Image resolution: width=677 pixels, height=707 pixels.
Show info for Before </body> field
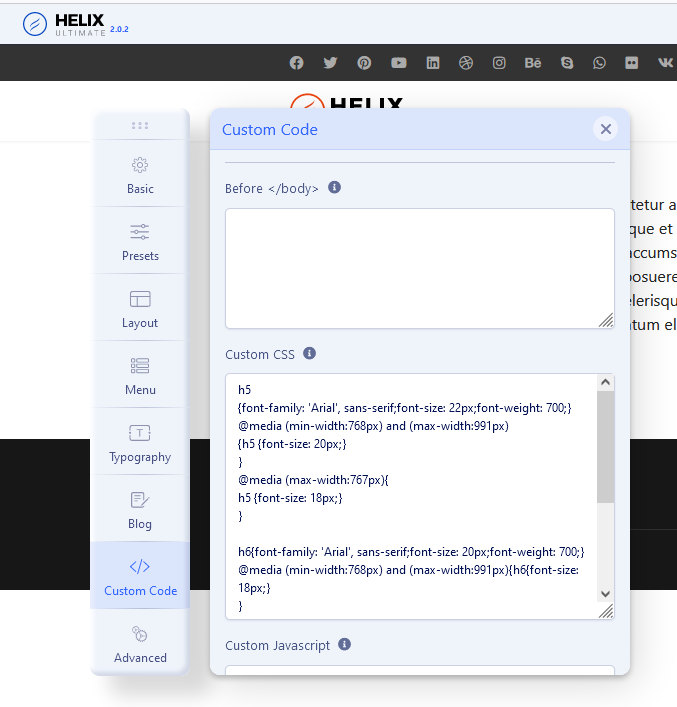tap(334, 187)
